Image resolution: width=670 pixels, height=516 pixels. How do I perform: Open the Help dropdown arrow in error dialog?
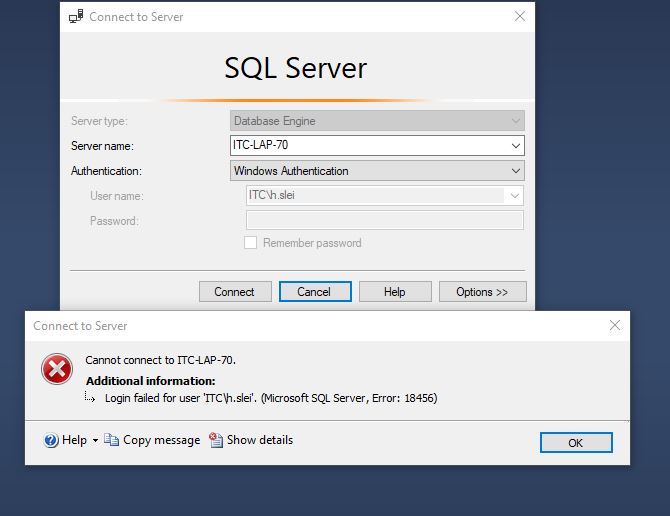(95, 440)
